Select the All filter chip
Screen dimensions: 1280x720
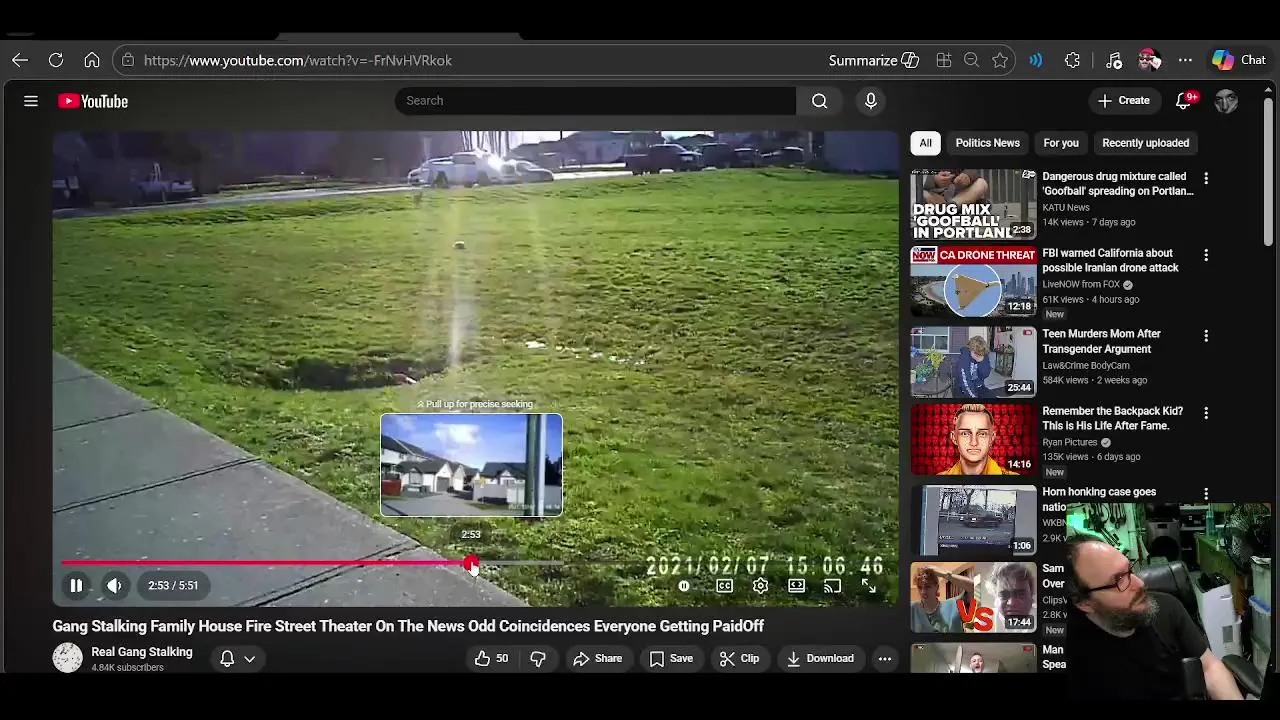click(x=925, y=143)
